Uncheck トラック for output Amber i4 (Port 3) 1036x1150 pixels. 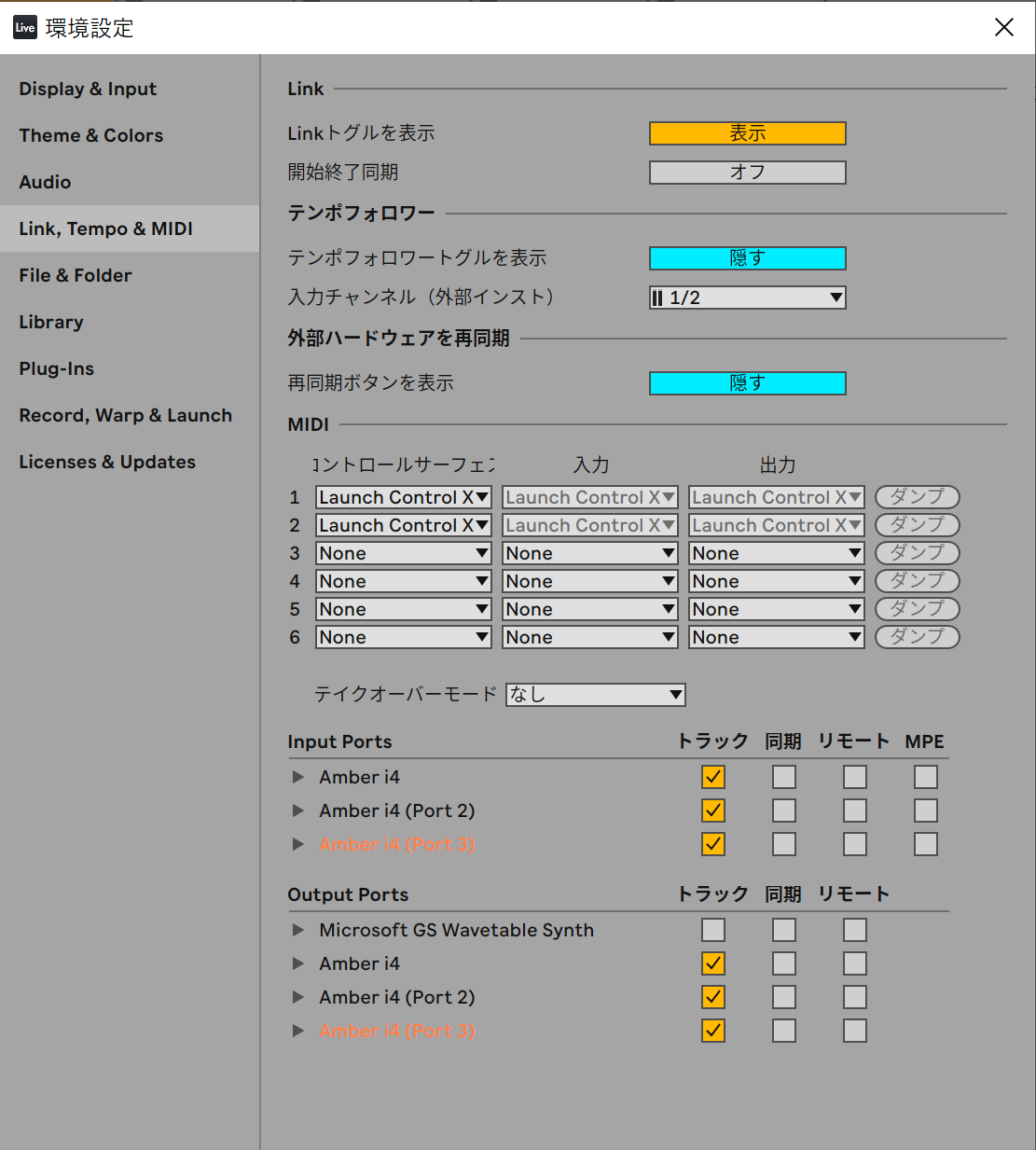click(x=713, y=1031)
